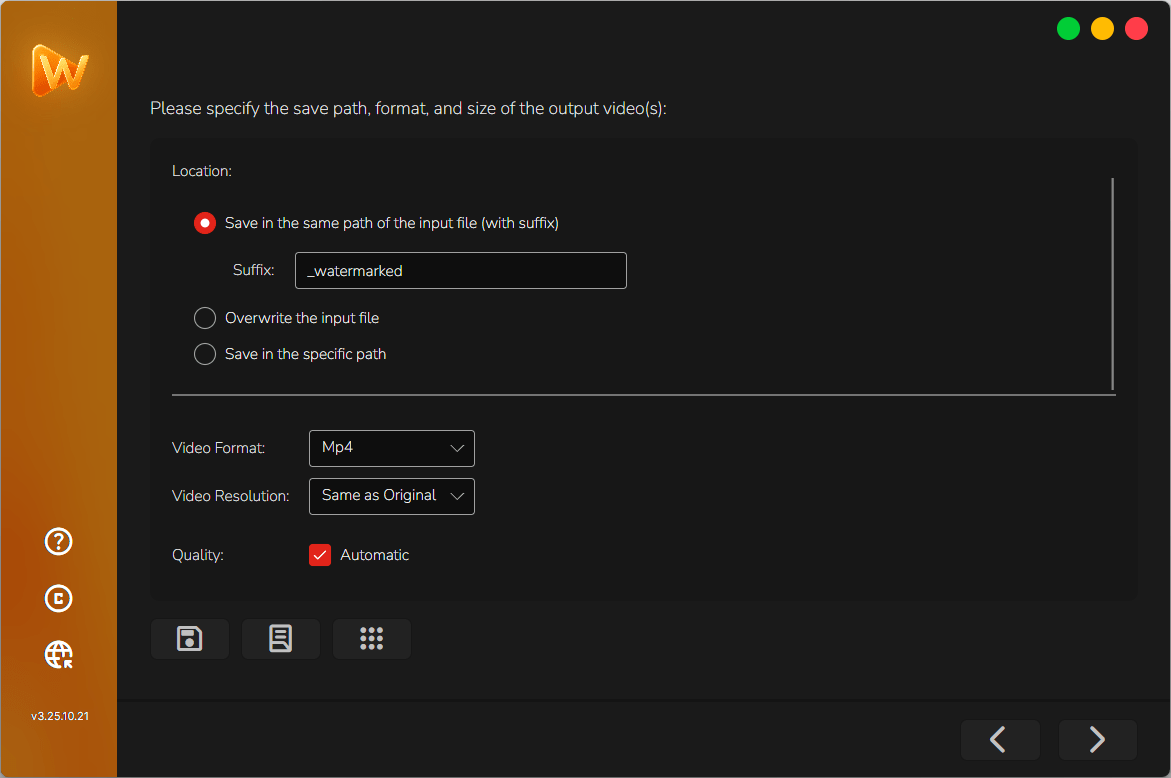1171x778 pixels.
Task: Uncheck the Automatic quality checkbox
Action: [320, 555]
